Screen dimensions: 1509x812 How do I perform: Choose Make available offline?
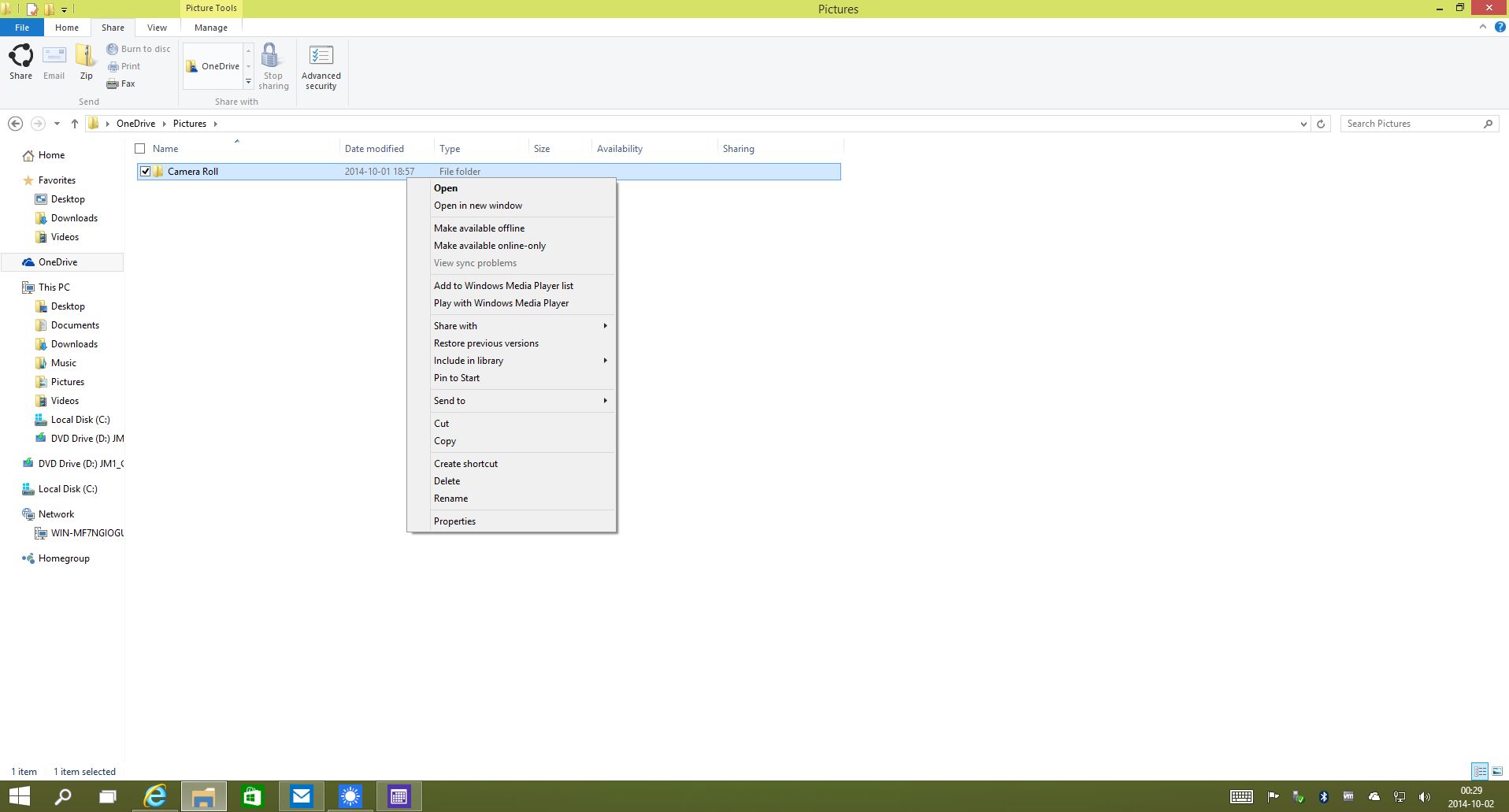point(511,228)
